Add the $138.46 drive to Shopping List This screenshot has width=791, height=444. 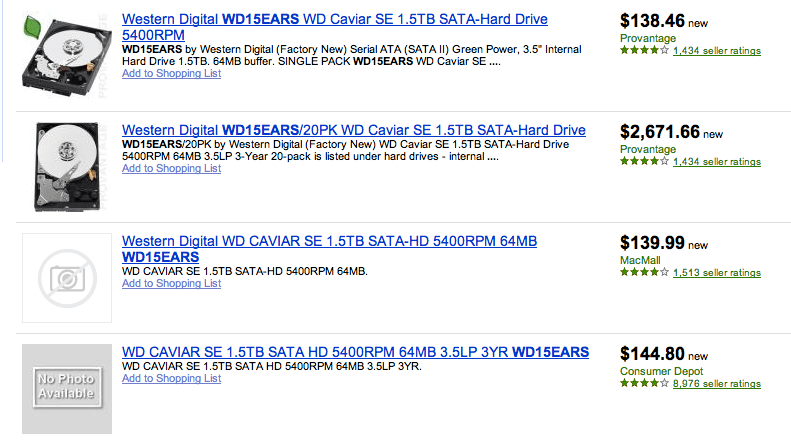pos(172,73)
